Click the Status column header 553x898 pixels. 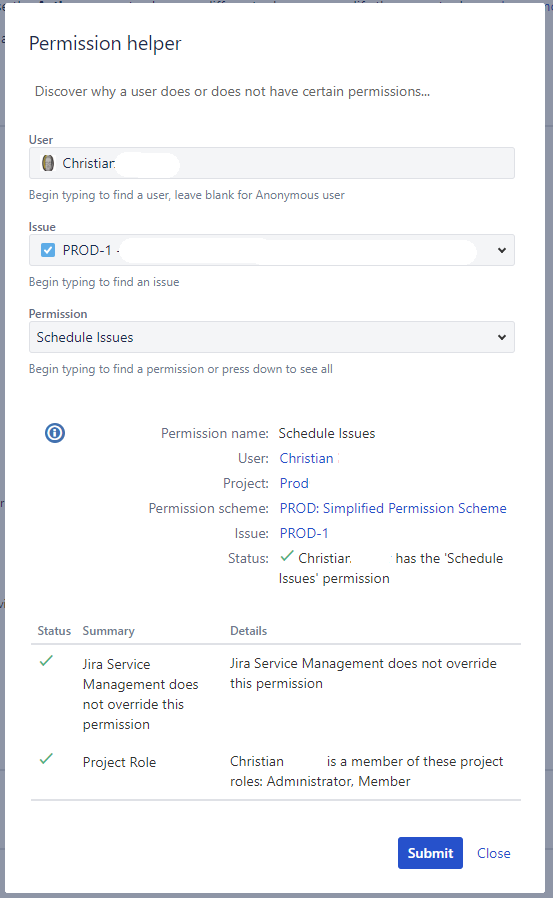[x=54, y=631]
